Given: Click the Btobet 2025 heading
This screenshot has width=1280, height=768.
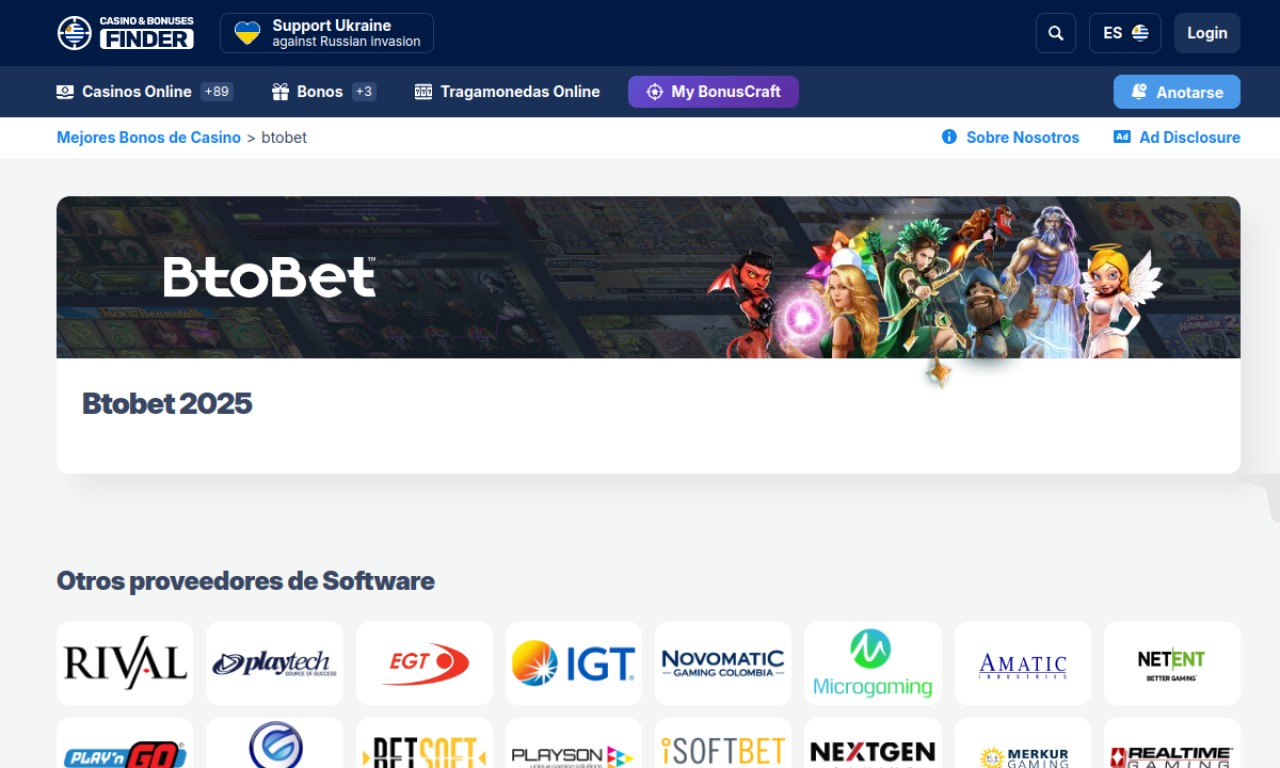Looking at the screenshot, I should [167, 404].
